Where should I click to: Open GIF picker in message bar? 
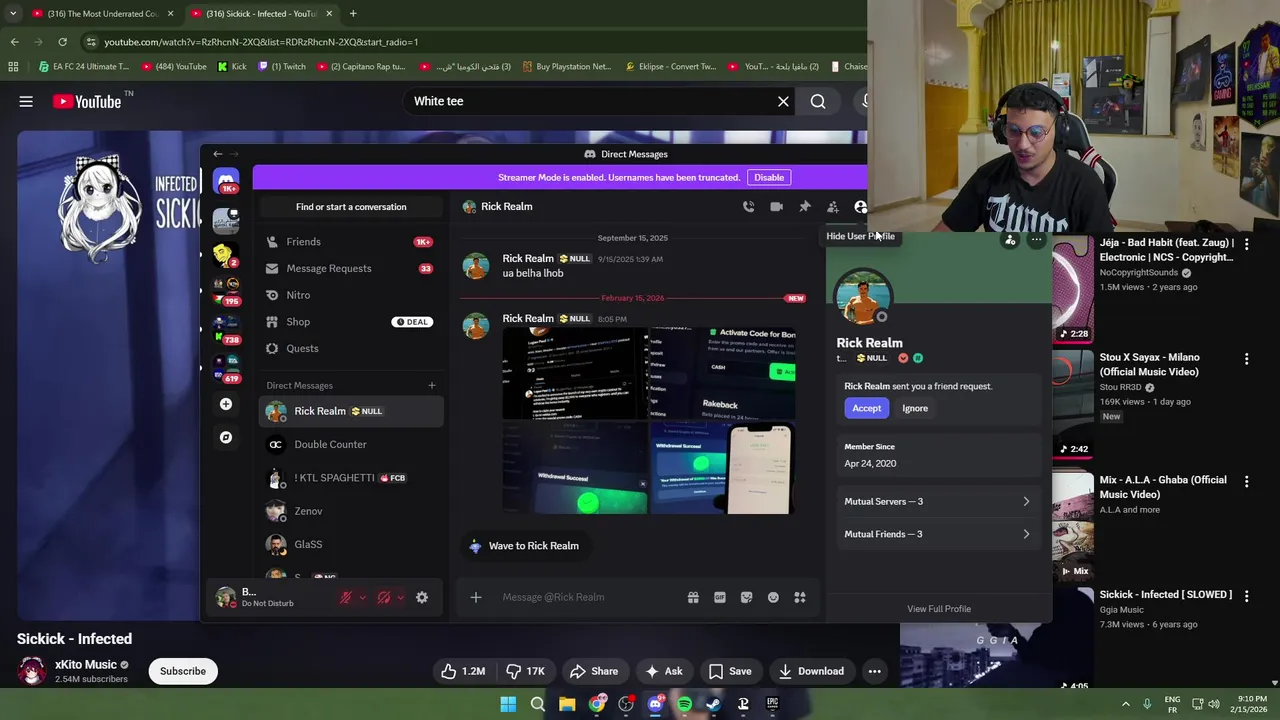click(720, 597)
